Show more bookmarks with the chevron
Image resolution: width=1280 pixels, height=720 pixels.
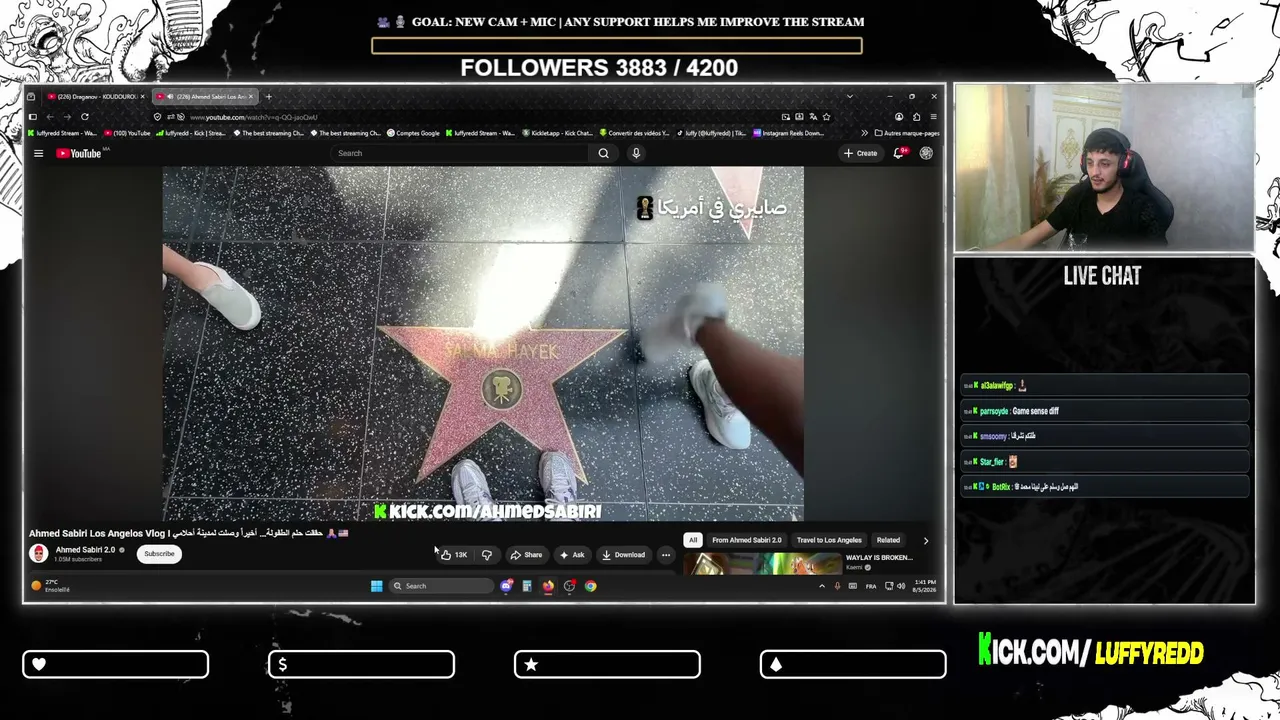click(864, 133)
